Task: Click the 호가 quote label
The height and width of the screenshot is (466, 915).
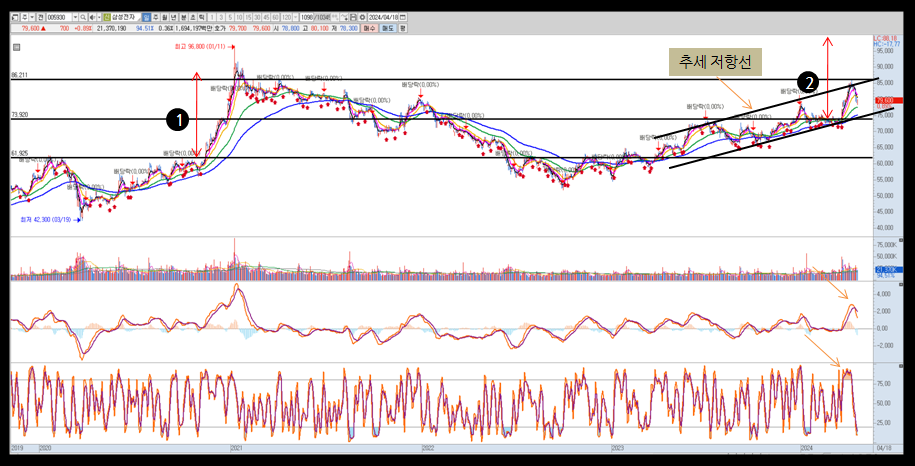Action: [220, 29]
